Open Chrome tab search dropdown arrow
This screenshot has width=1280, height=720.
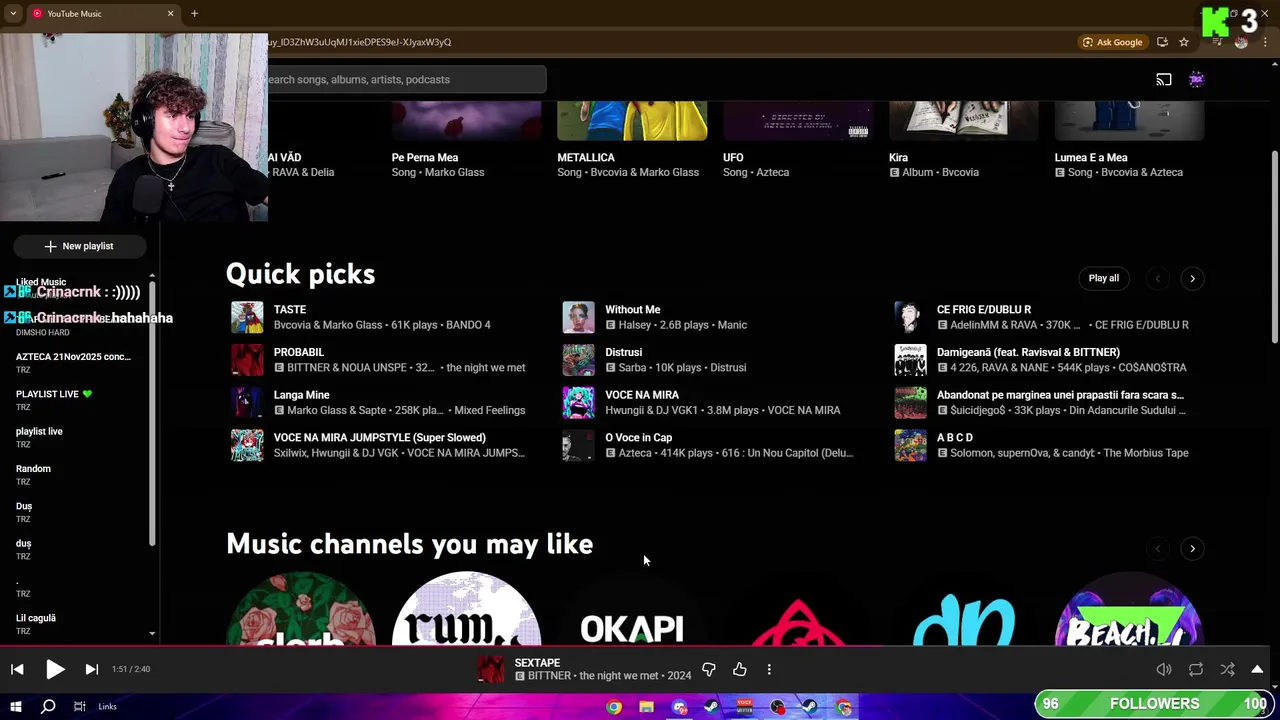pyautogui.click(x=13, y=13)
